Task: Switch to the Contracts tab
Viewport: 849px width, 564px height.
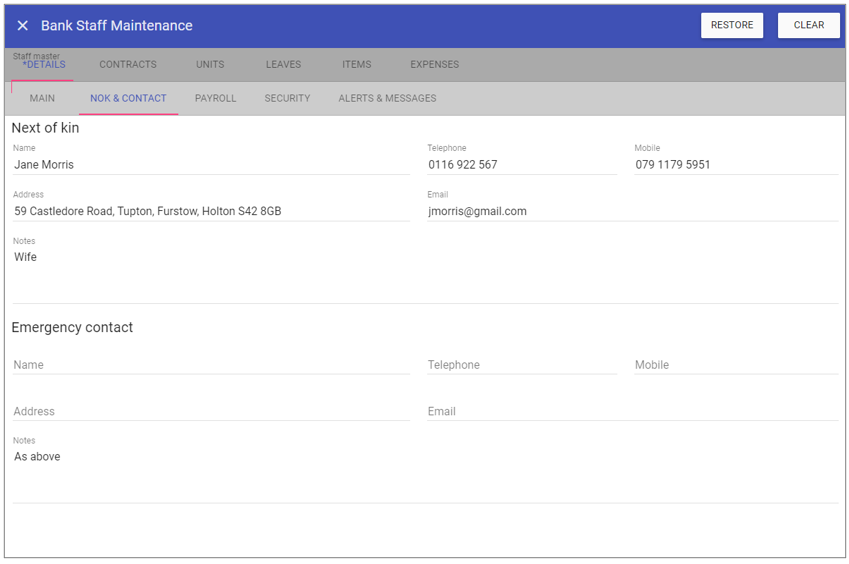Action: pyautogui.click(x=128, y=65)
